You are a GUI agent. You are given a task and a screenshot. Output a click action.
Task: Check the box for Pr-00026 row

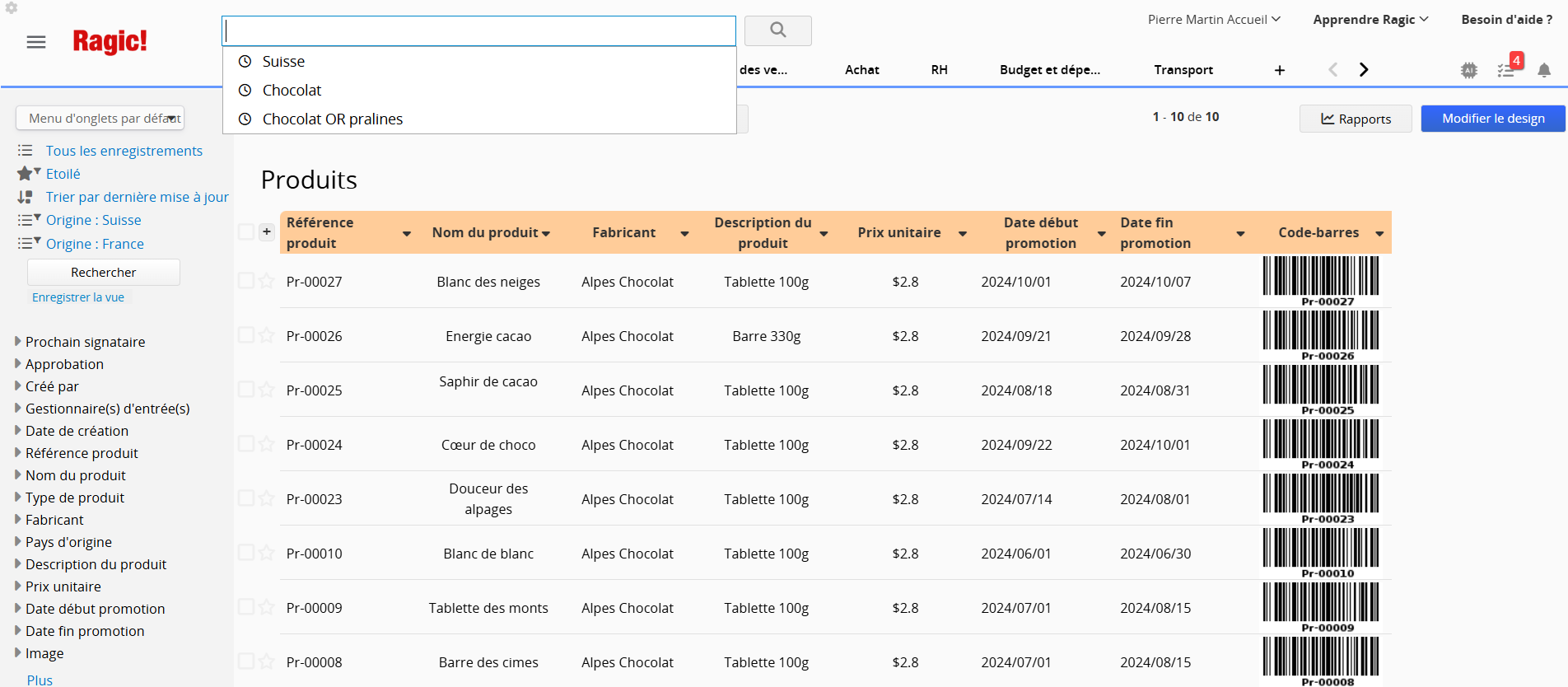click(245, 335)
